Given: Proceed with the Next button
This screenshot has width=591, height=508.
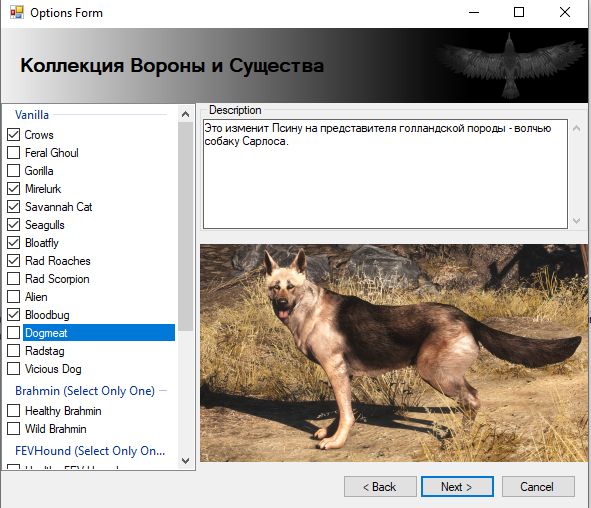Looking at the screenshot, I should coord(457,487).
